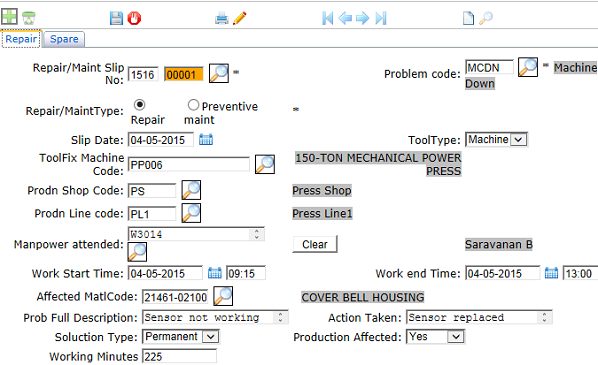Click the toolbar magnifier search icon
This screenshot has height=365, width=598.
(486, 18)
